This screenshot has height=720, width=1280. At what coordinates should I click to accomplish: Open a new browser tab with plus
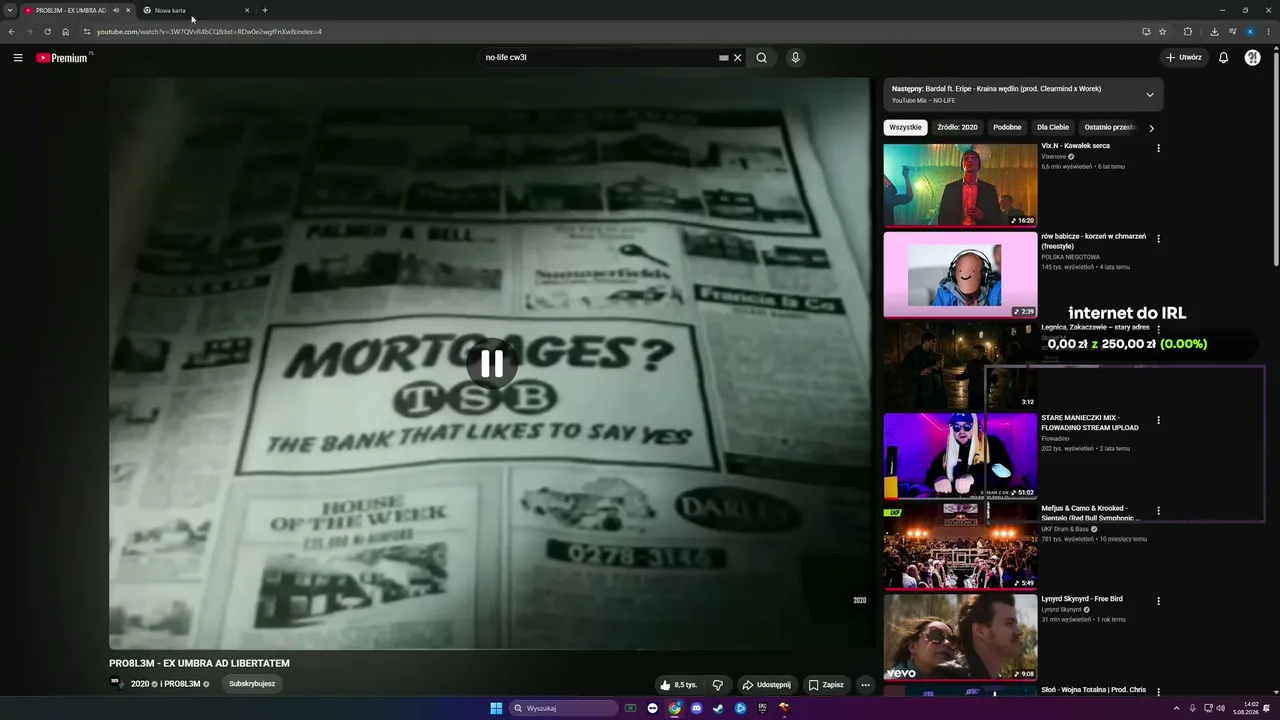pyautogui.click(x=265, y=10)
